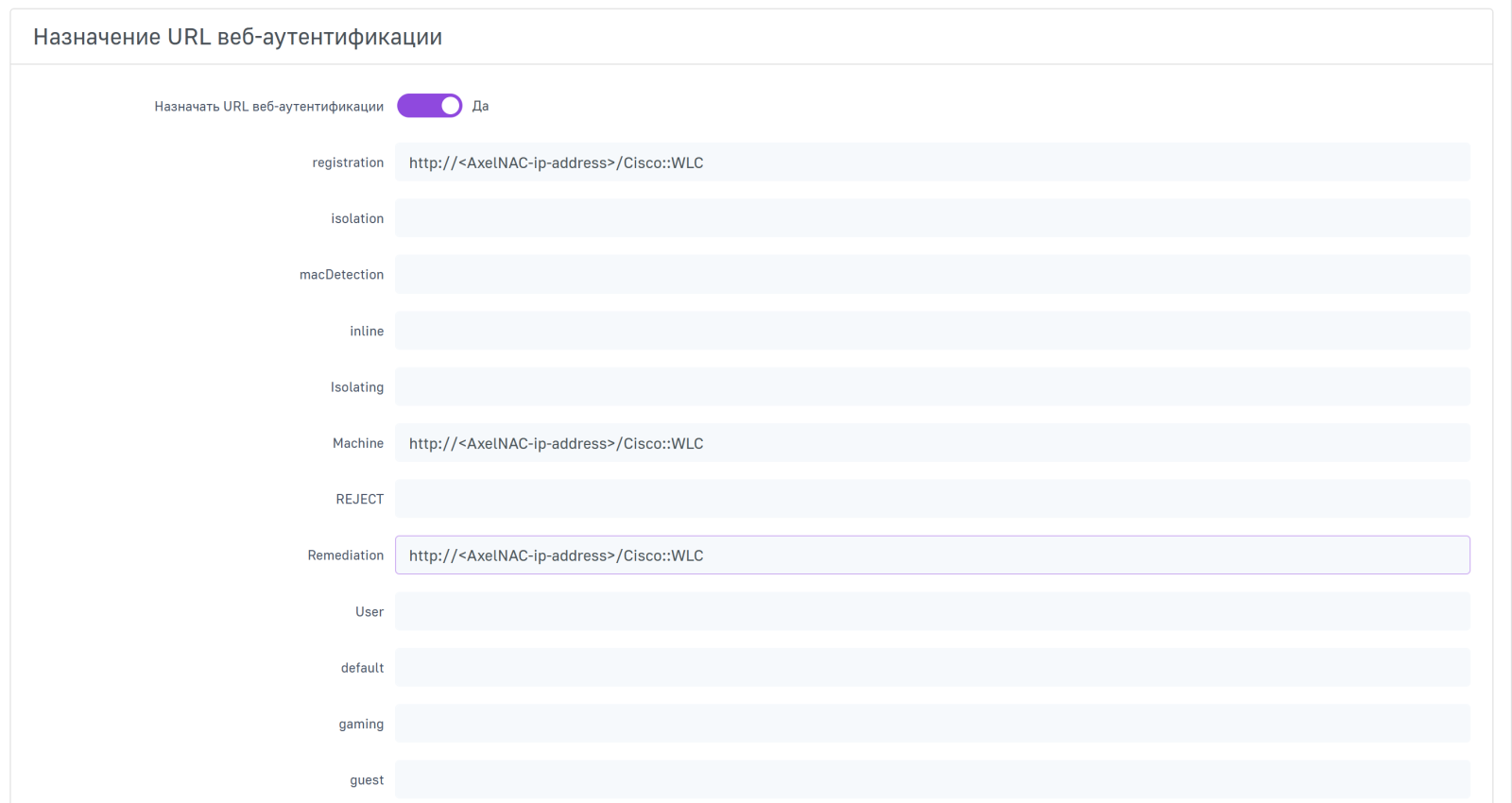
Task: Select the REJECT URL input field
Action: tap(932, 499)
